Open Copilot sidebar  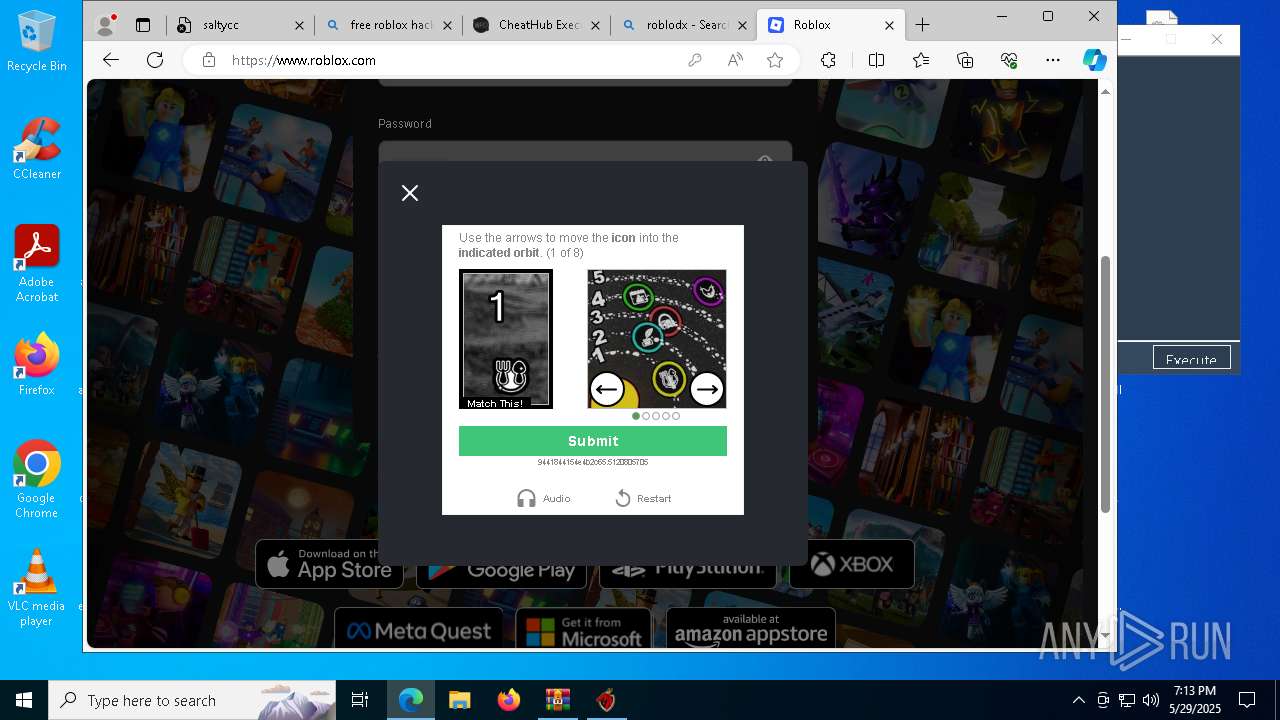[1095, 60]
